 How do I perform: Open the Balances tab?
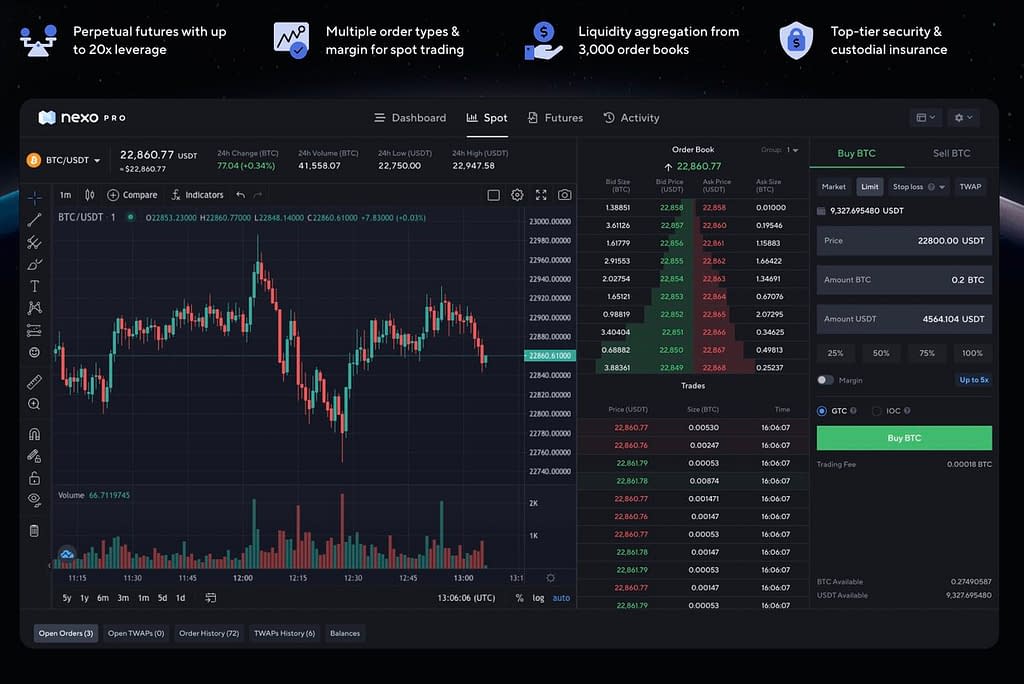[345, 633]
